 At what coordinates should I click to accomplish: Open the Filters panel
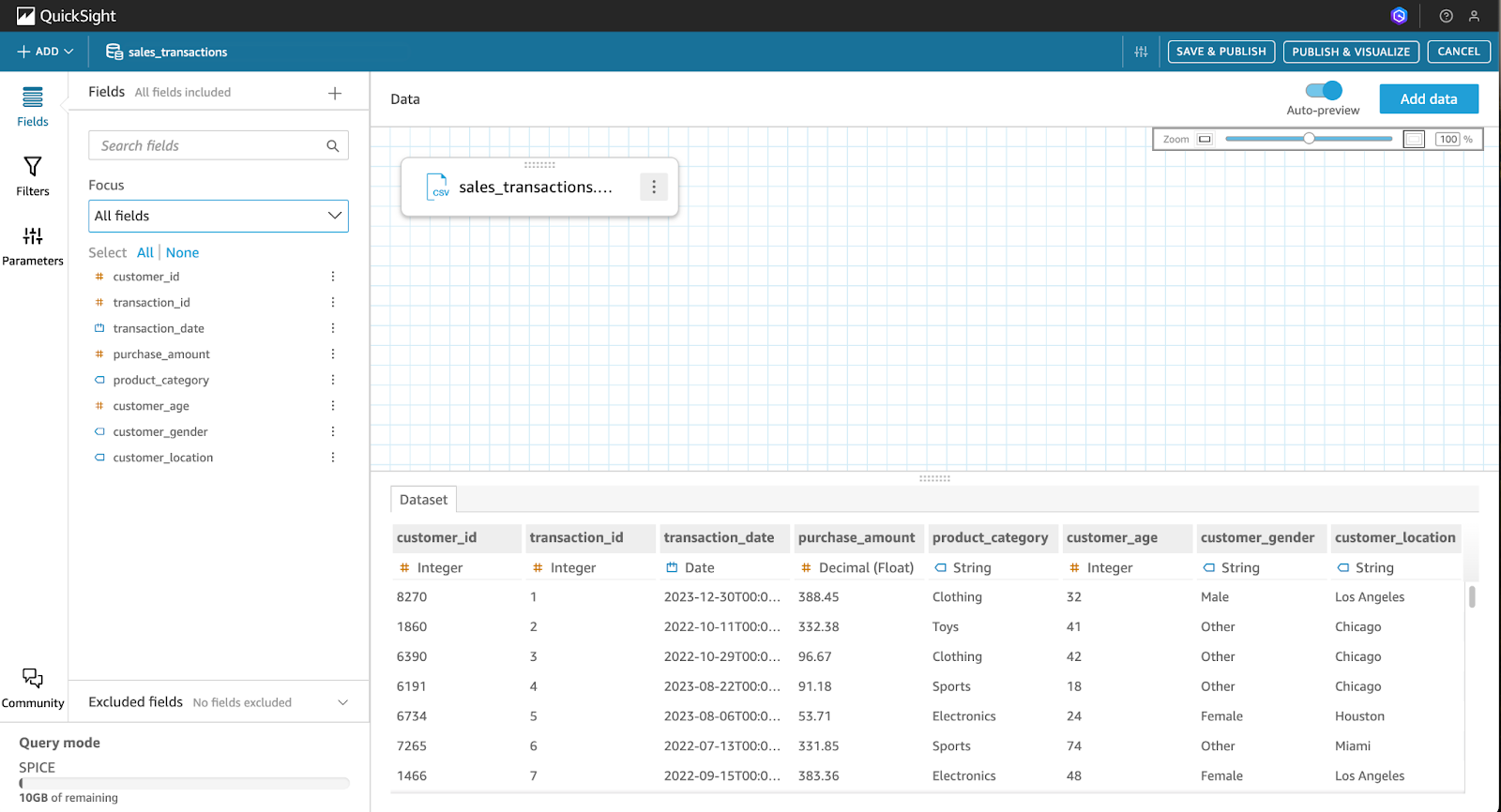click(33, 176)
